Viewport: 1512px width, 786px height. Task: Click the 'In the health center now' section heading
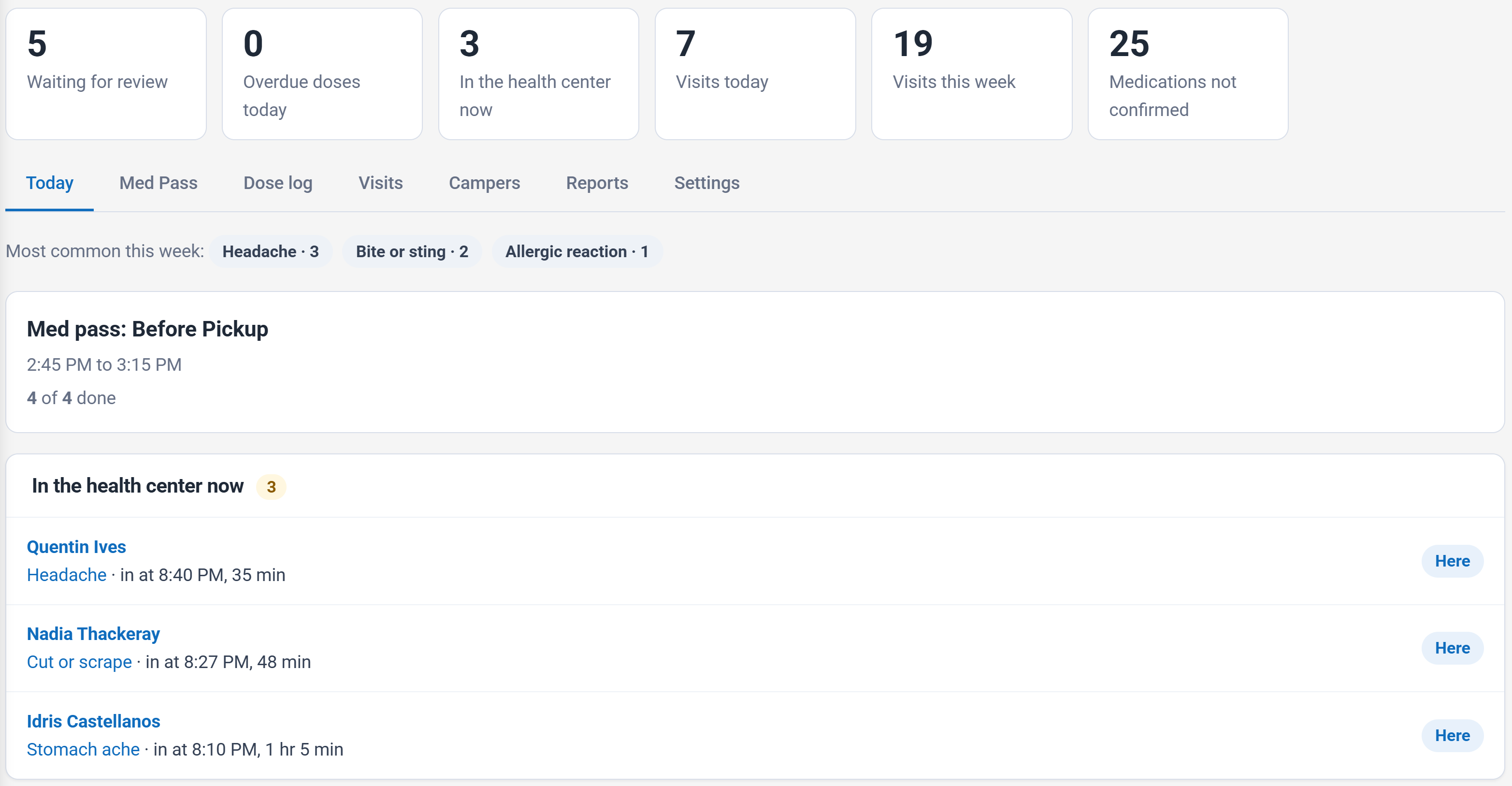click(x=137, y=486)
